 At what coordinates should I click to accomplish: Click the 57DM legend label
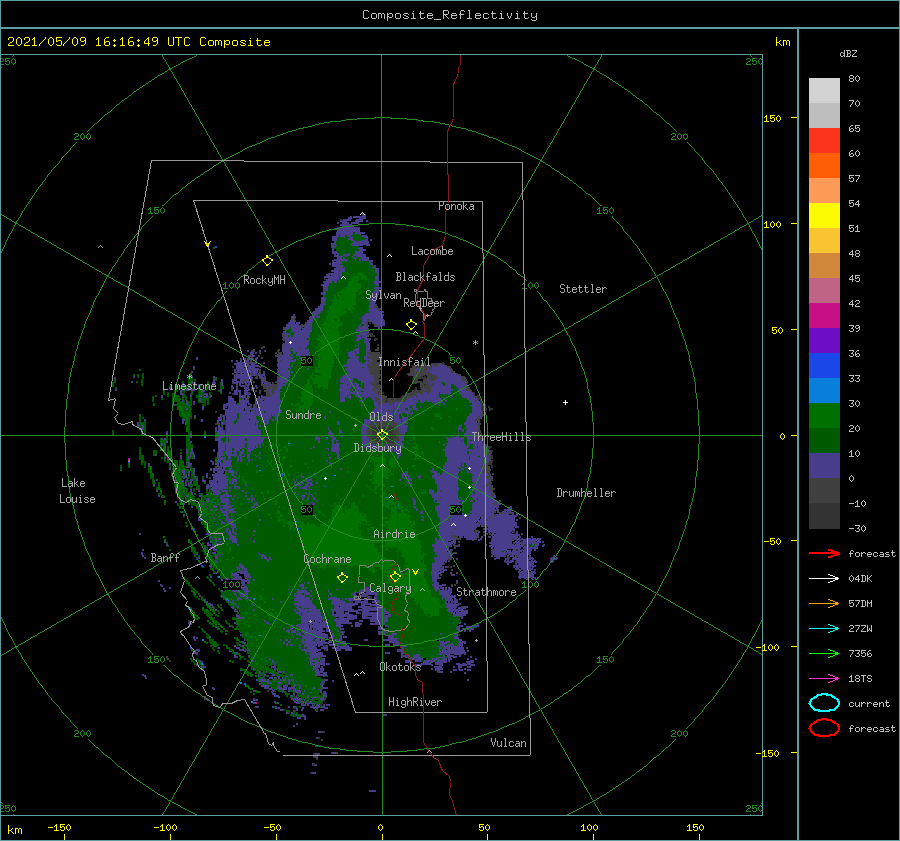pyautogui.click(x=860, y=603)
